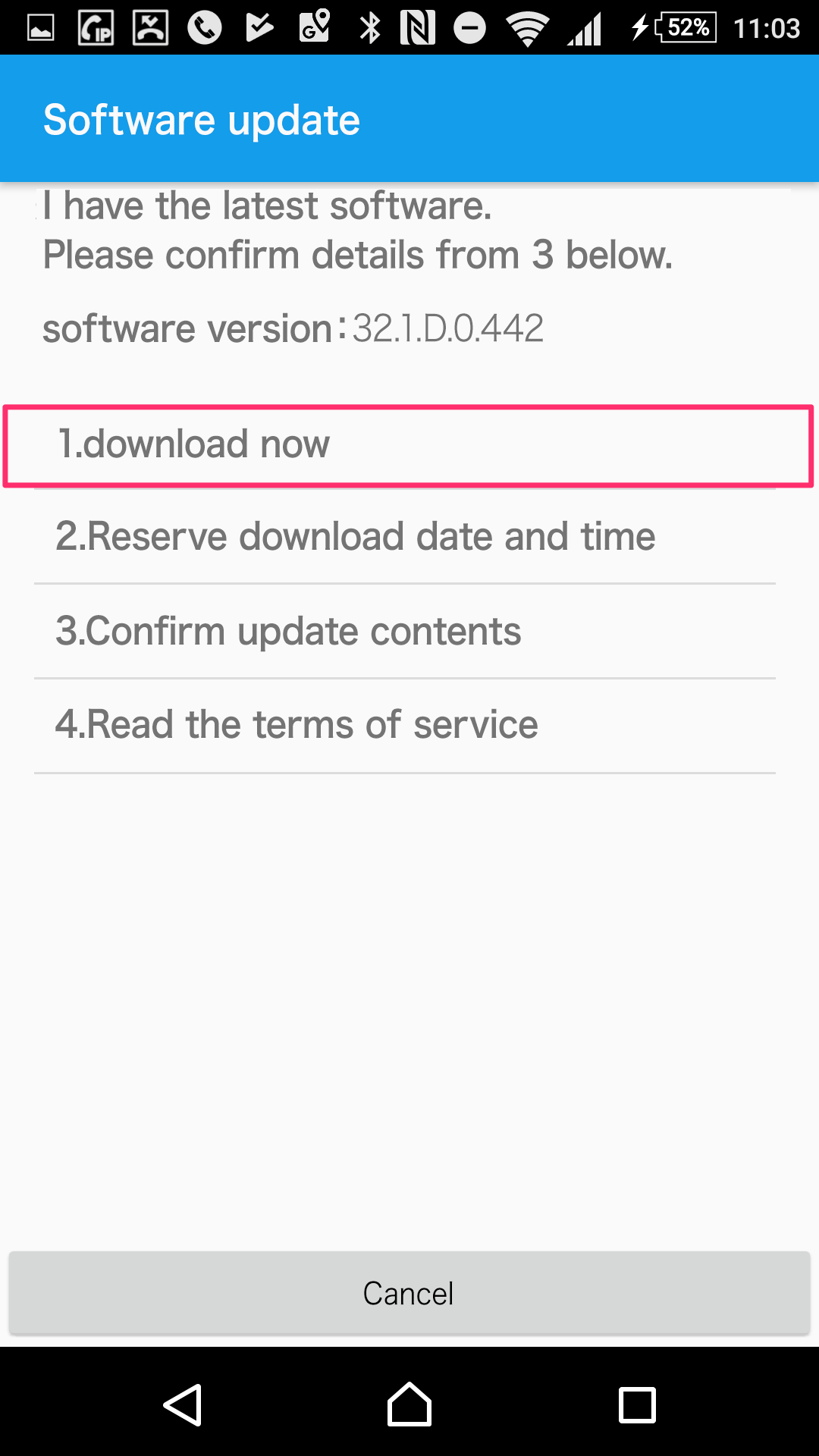Tap the cellular signal strength icon
Image resolution: width=819 pixels, height=1456 pixels.
tap(585, 29)
